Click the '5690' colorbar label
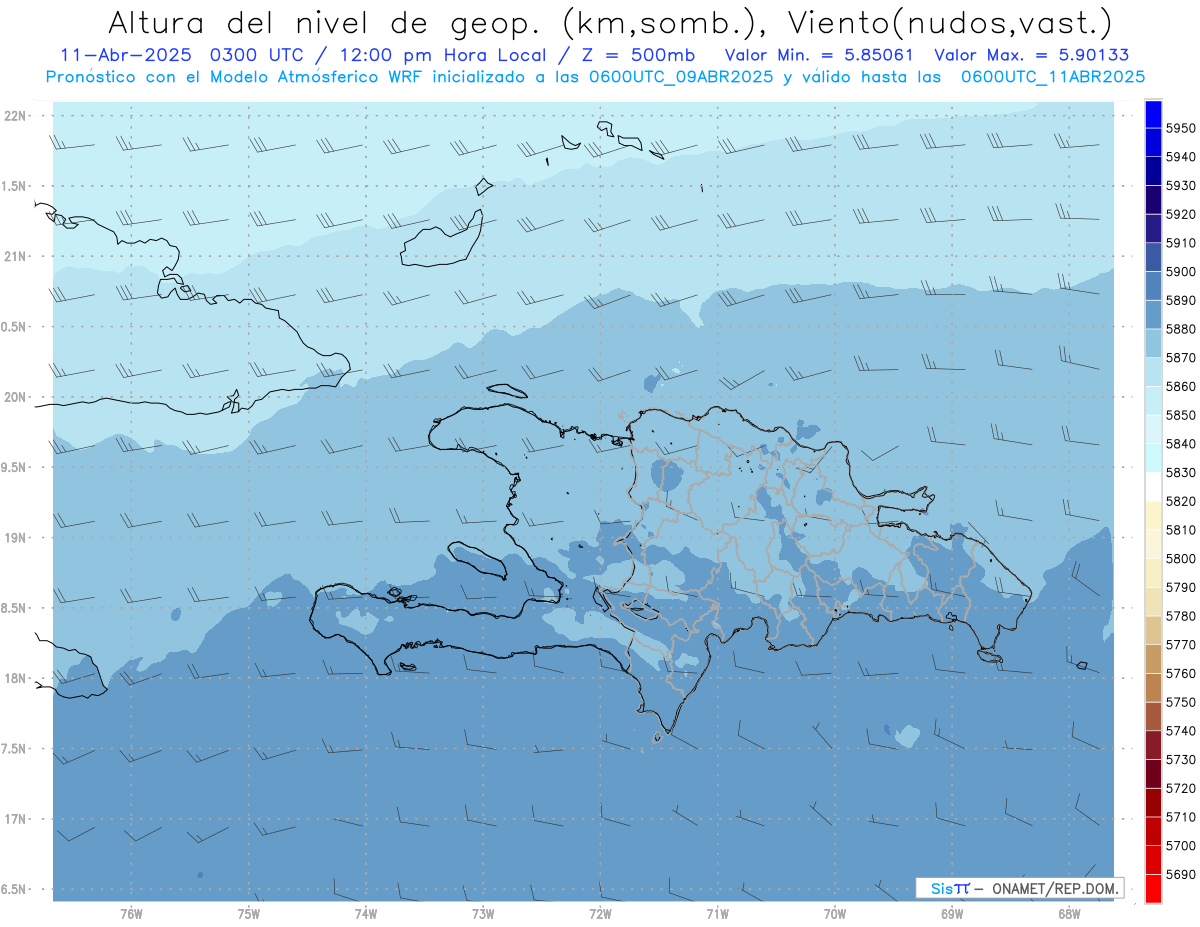1200x927 pixels. [x=1181, y=874]
